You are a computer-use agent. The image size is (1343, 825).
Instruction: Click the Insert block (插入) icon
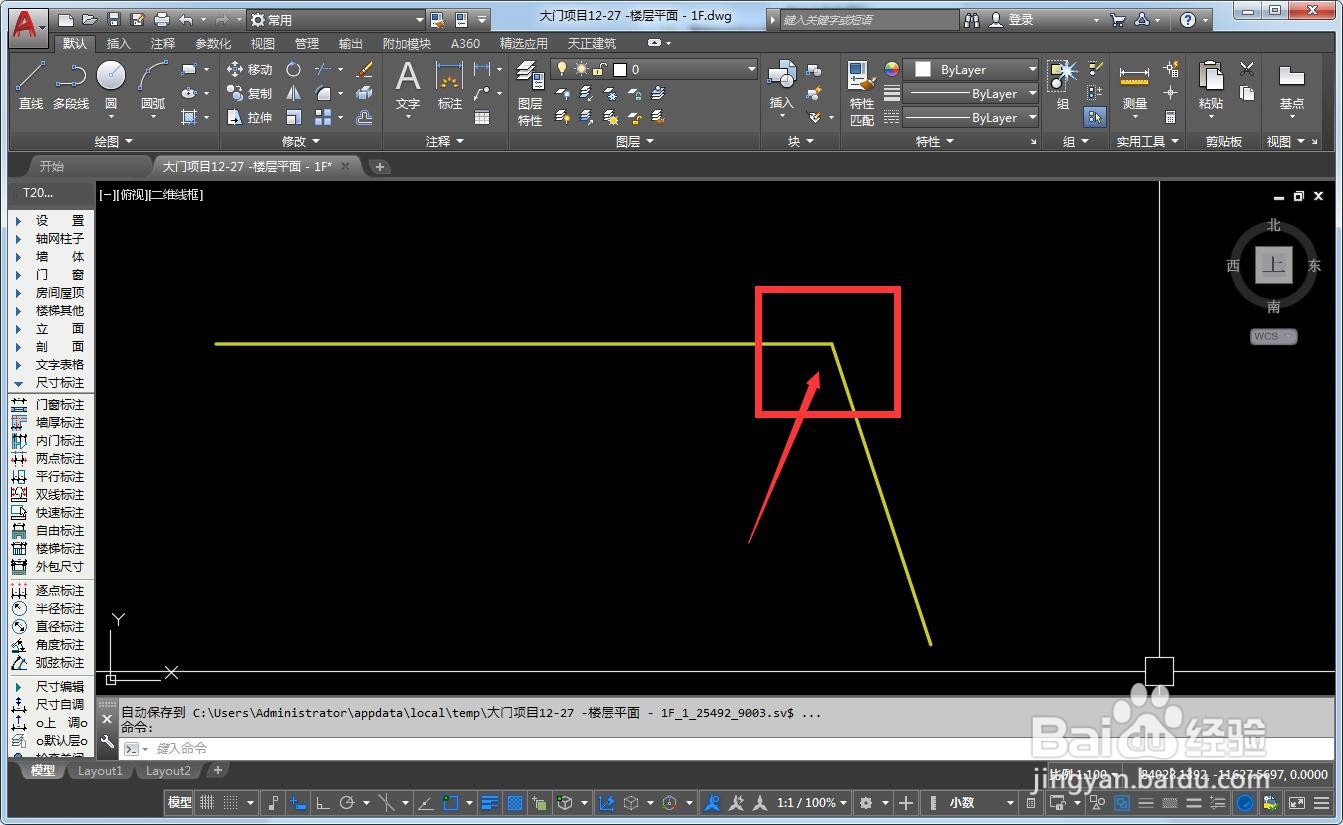tap(781, 85)
